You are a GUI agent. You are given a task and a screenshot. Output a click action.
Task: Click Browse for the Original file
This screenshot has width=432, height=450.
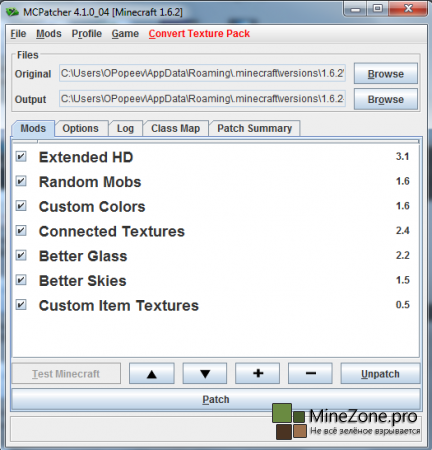386,74
